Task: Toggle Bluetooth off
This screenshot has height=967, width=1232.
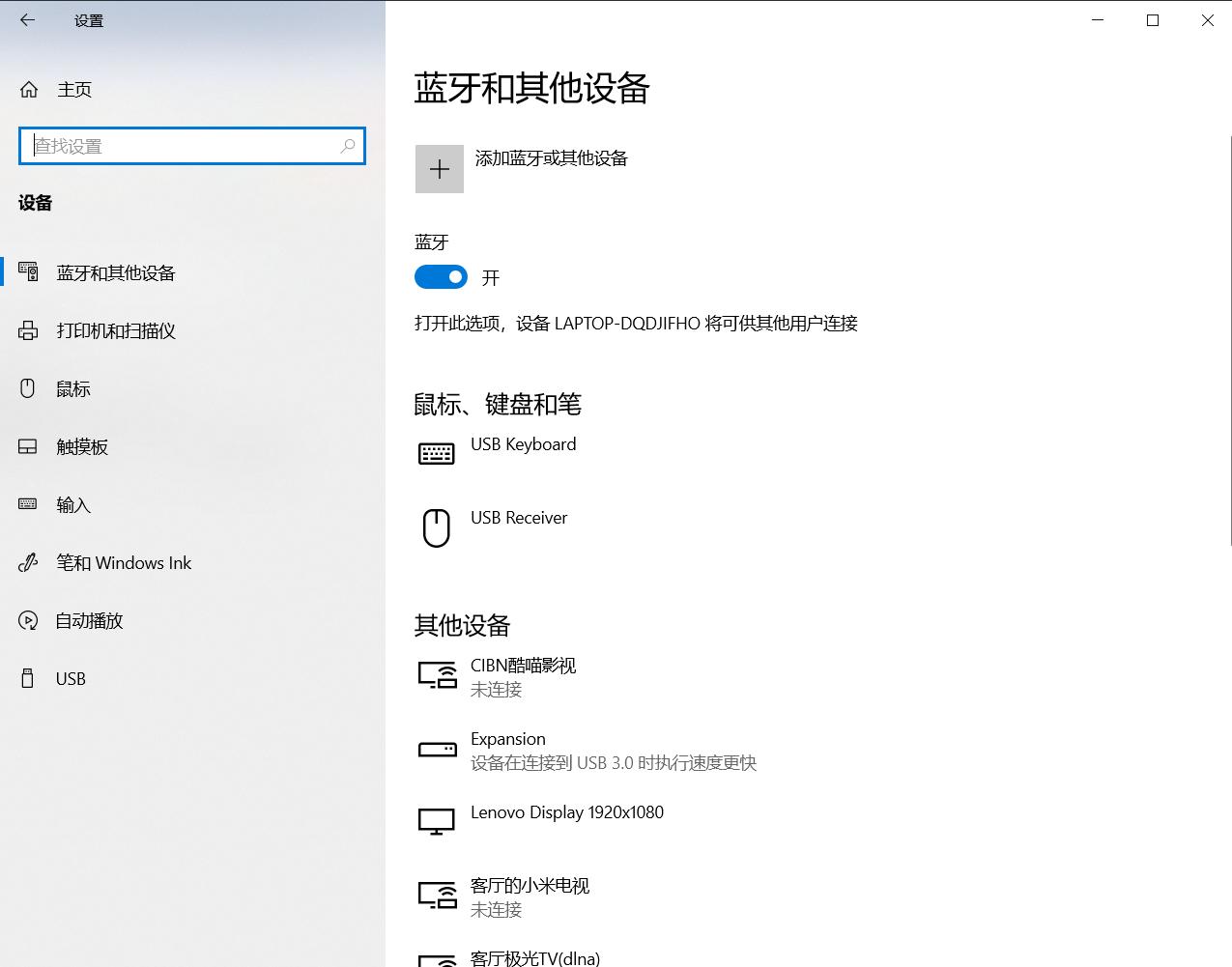Action: click(x=441, y=277)
